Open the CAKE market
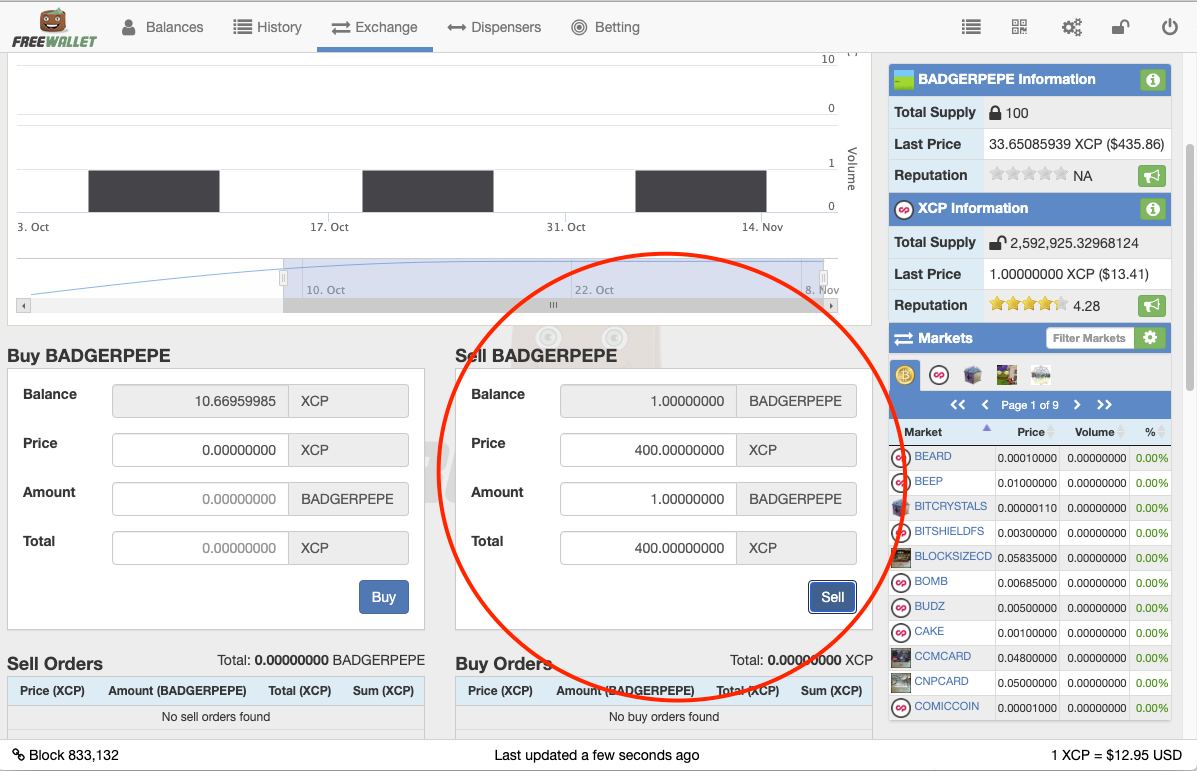Image resolution: width=1197 pixels, height=771 pixels. pyautogui.click(x=929, y=631)
